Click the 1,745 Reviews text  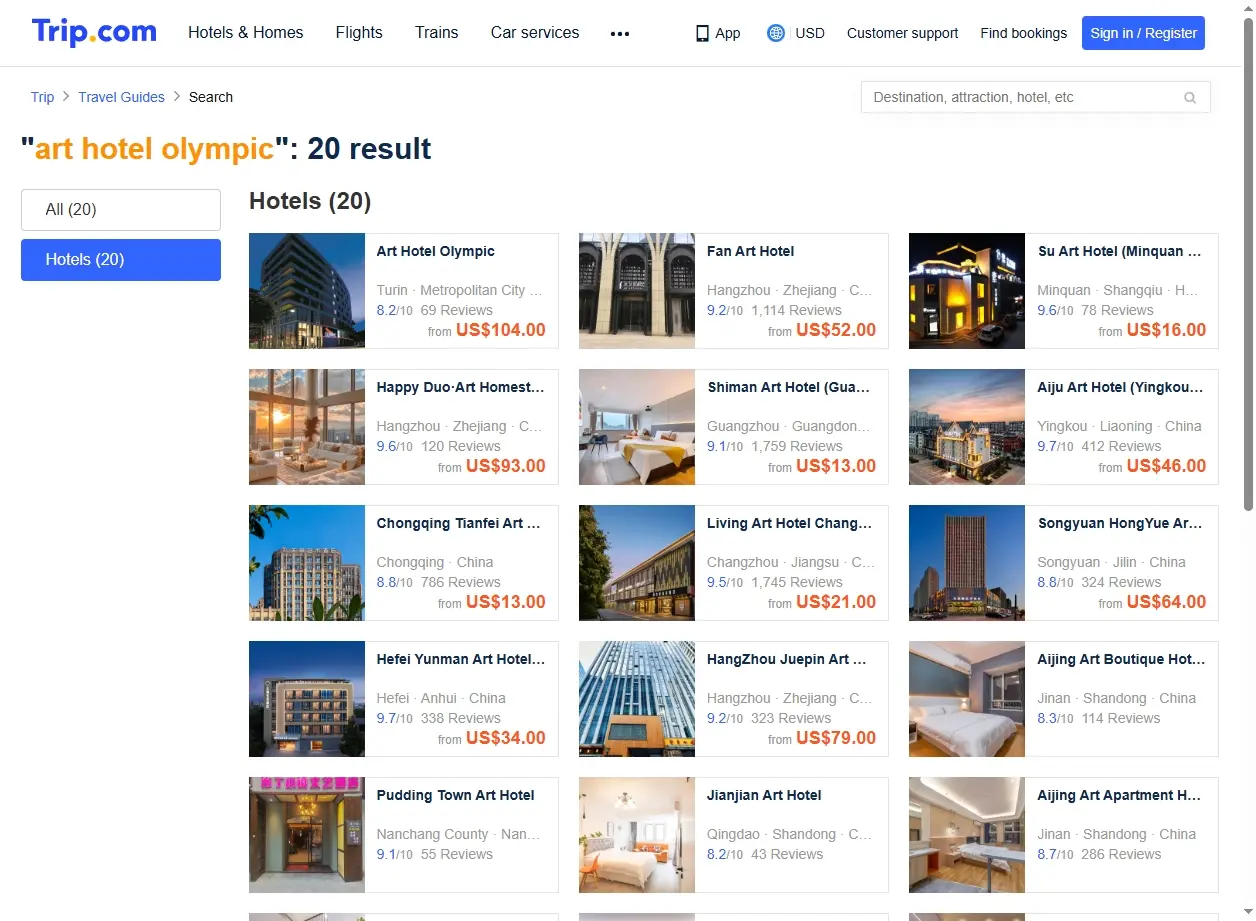(x=797, y=582)
